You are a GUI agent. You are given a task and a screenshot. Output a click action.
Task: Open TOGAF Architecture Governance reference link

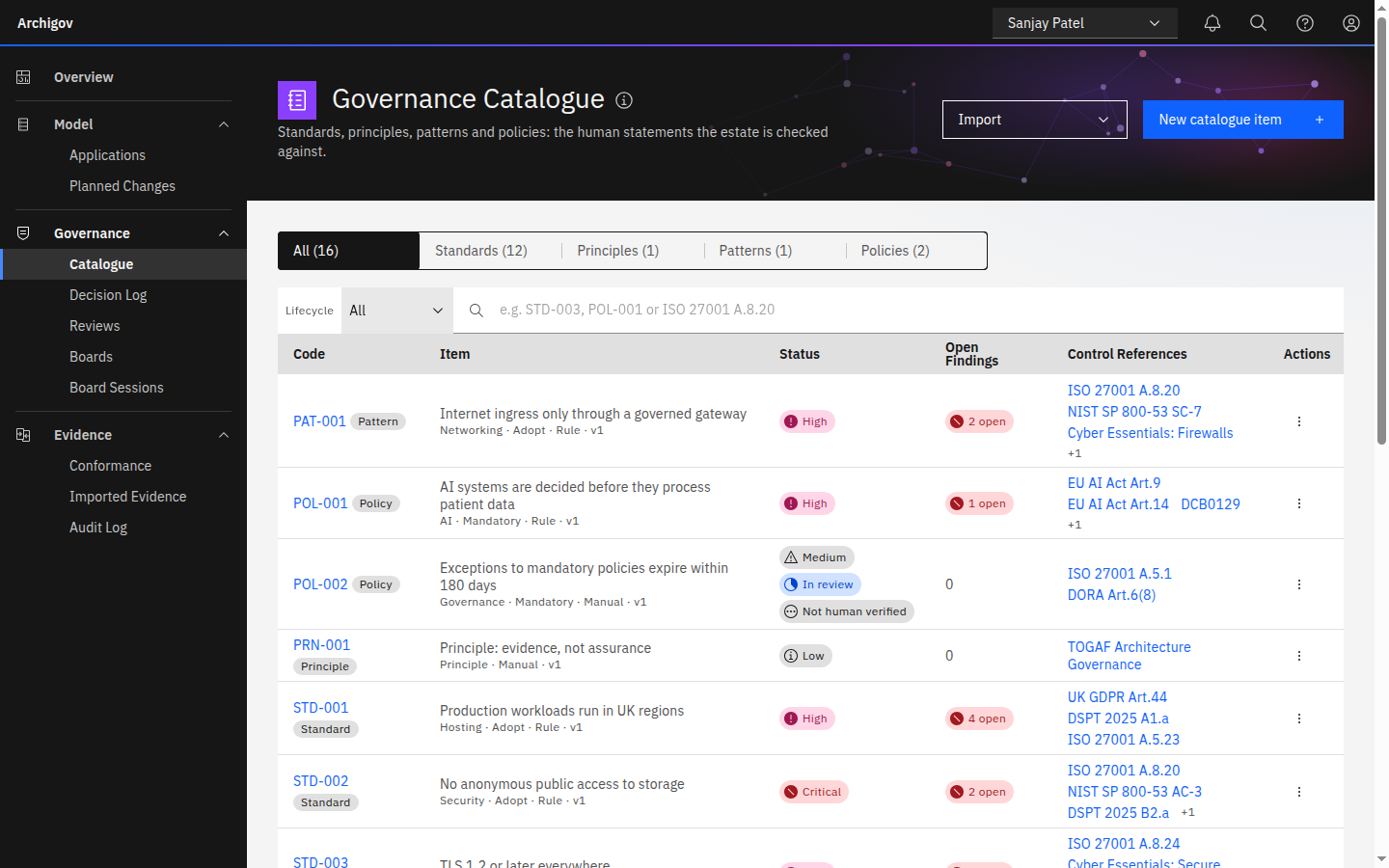click(x=1130, y=656)
